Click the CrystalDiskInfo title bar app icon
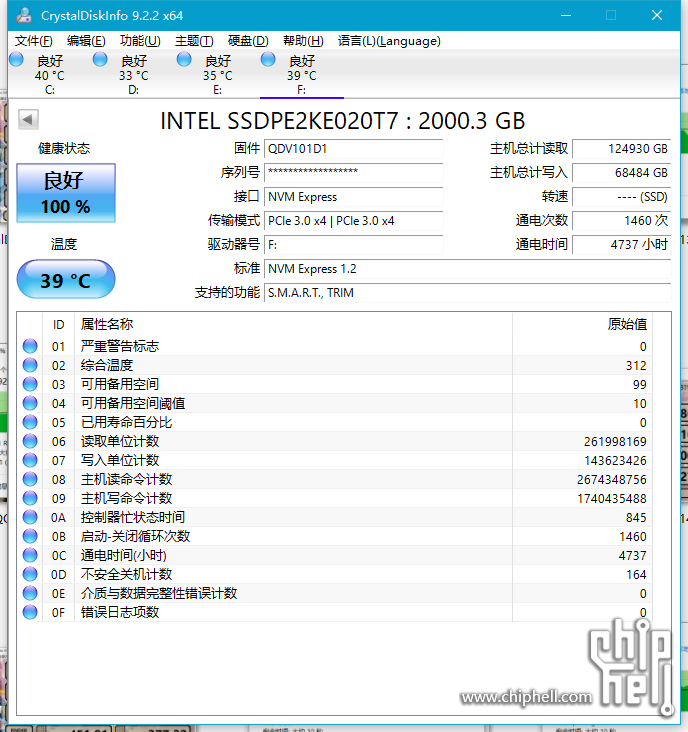This screenshot has height=732, width=688. (x=24, y=15)
